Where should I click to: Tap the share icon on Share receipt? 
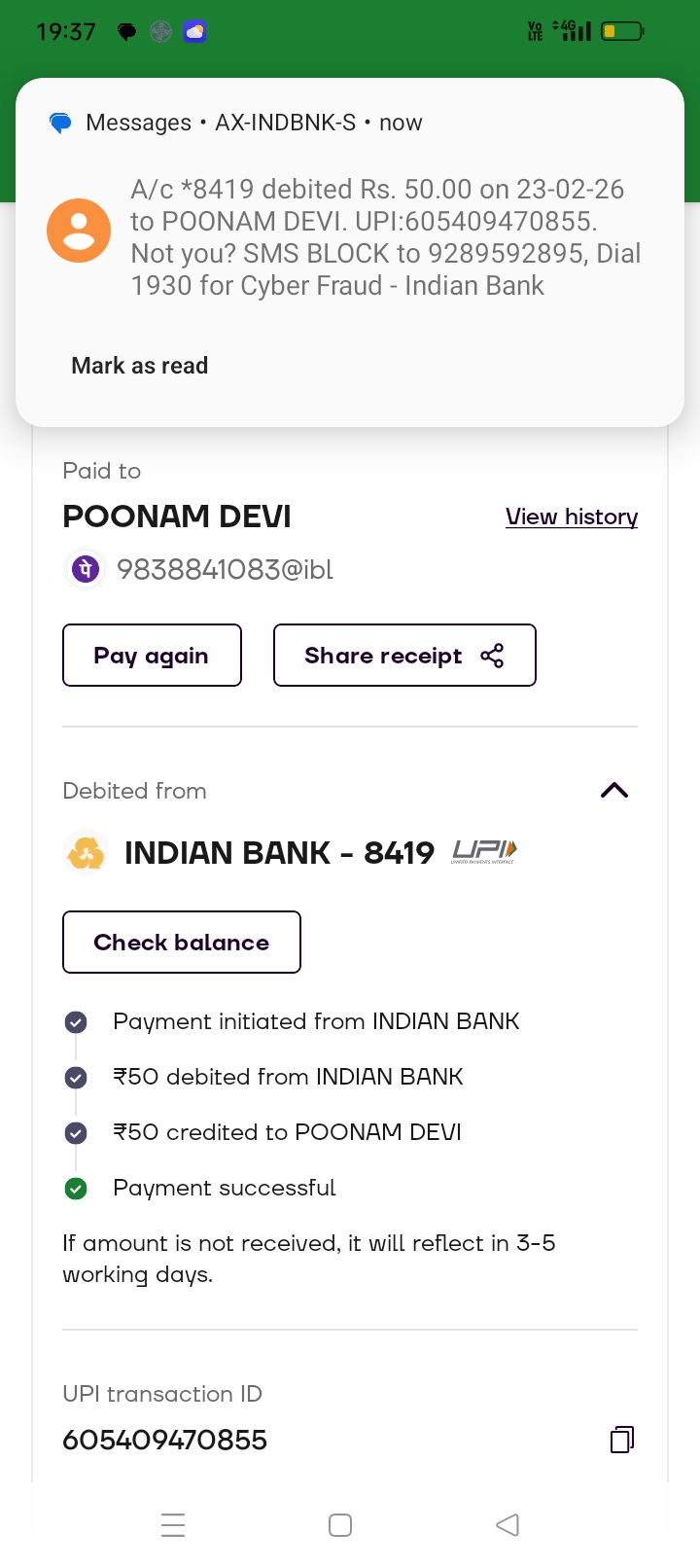coord(493,656)
